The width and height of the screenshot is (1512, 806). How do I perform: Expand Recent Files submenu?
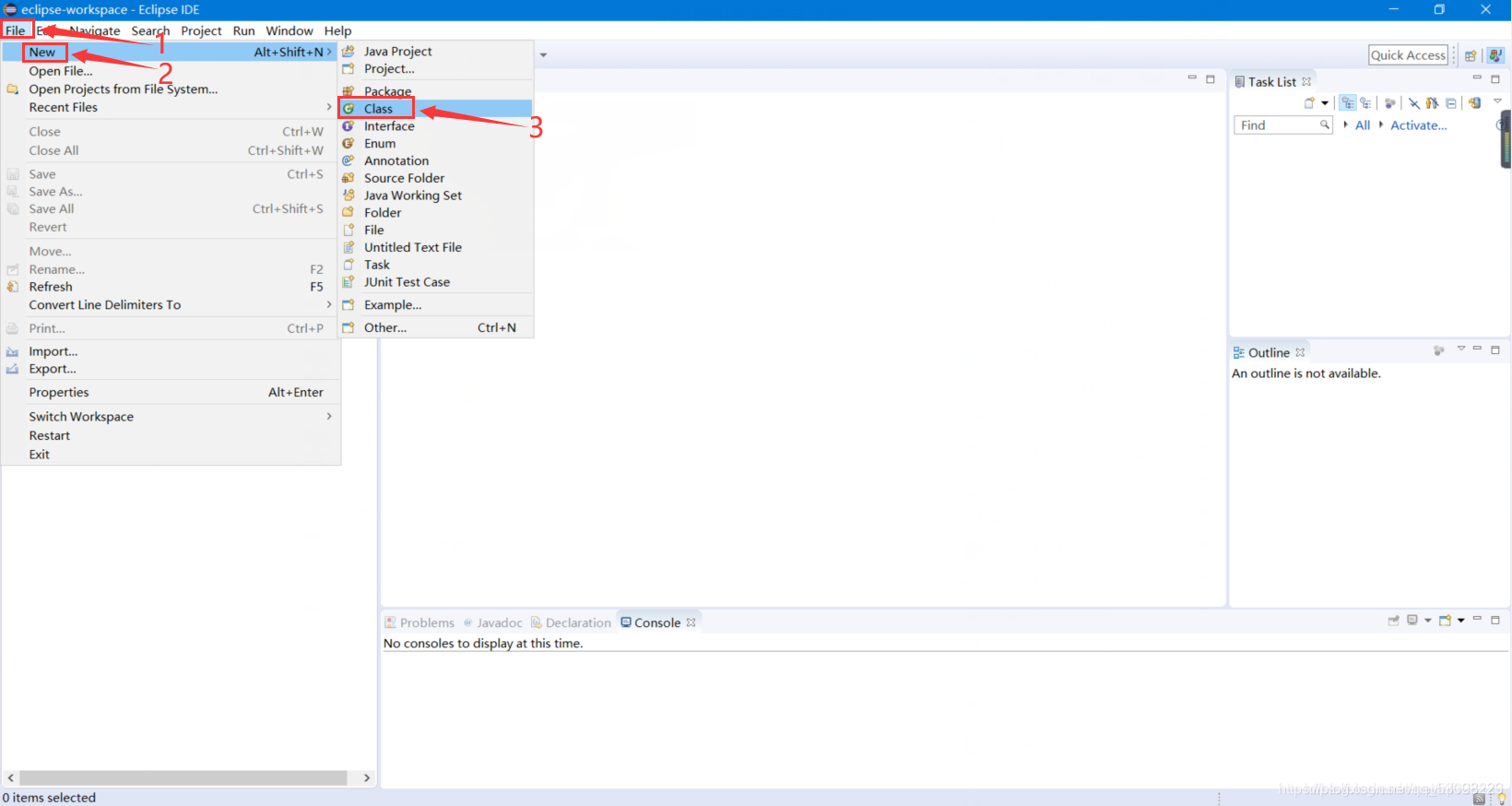[171, 108]
